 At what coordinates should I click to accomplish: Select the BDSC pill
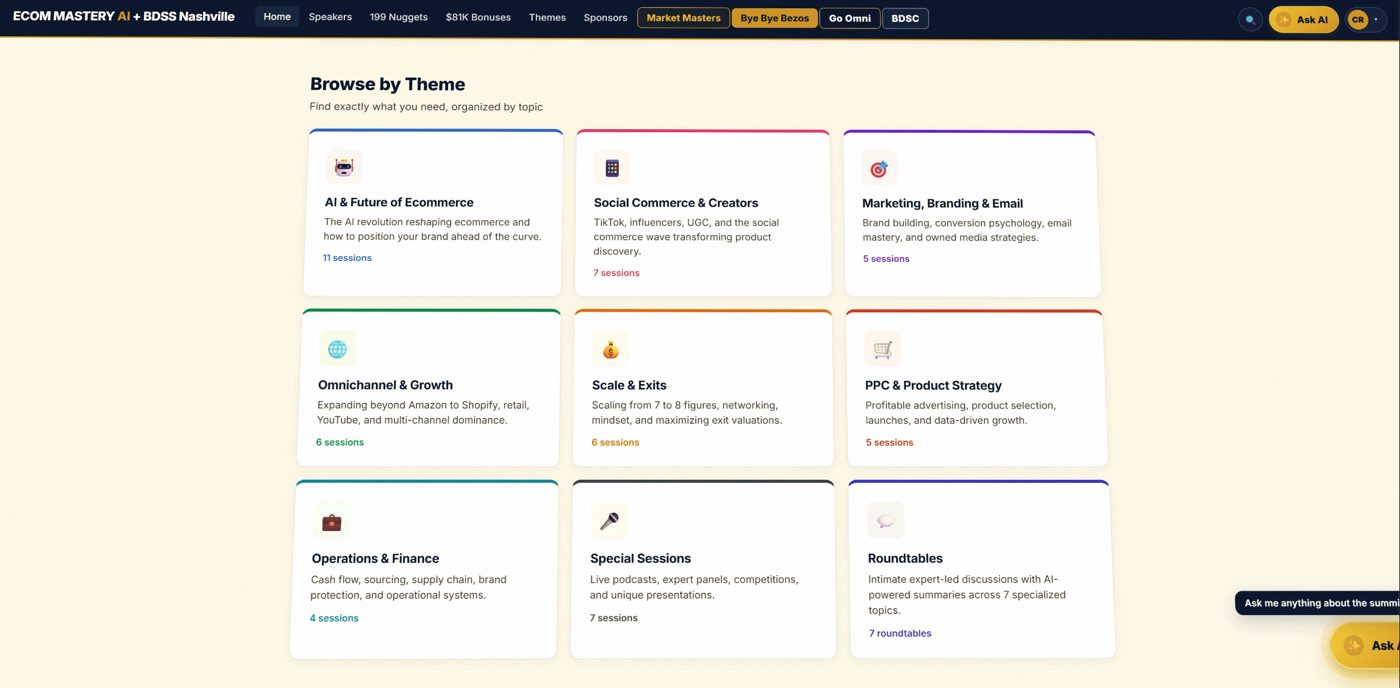905,18
